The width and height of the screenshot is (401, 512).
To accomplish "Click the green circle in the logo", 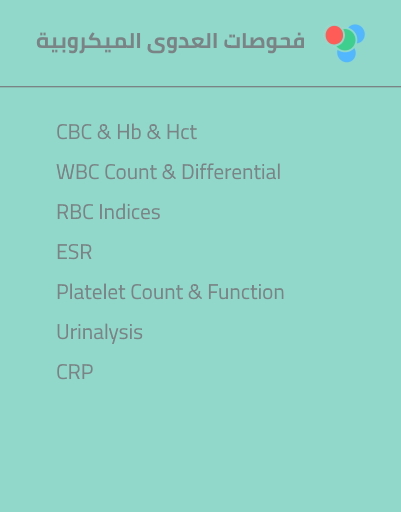I will point(346,40).
